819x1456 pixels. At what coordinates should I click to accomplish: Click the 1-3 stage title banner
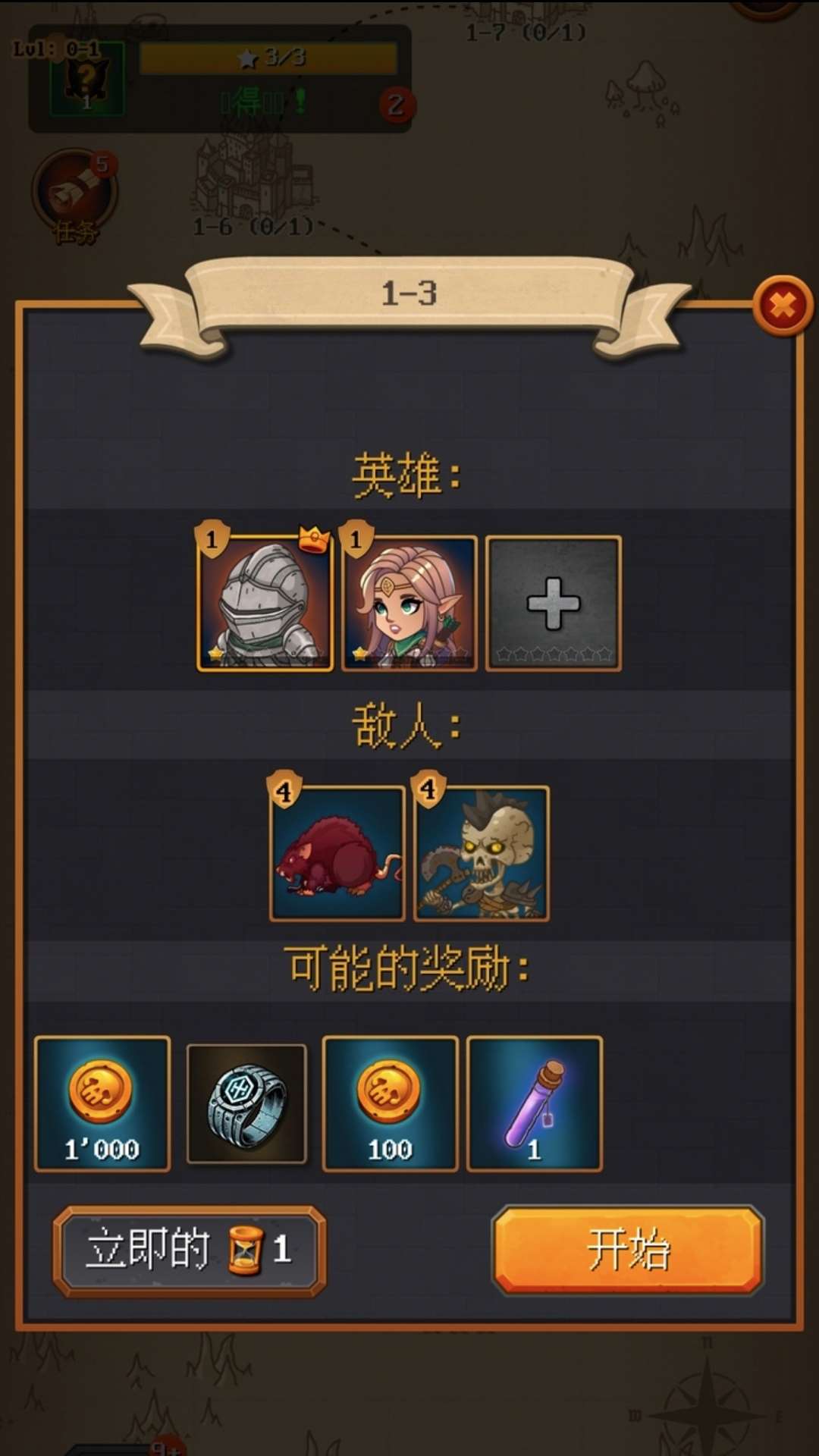tap(409, 294)
